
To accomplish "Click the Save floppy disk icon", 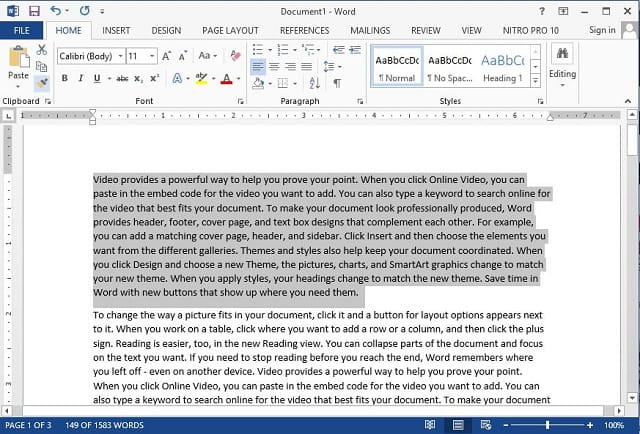I will pos(34,11).
